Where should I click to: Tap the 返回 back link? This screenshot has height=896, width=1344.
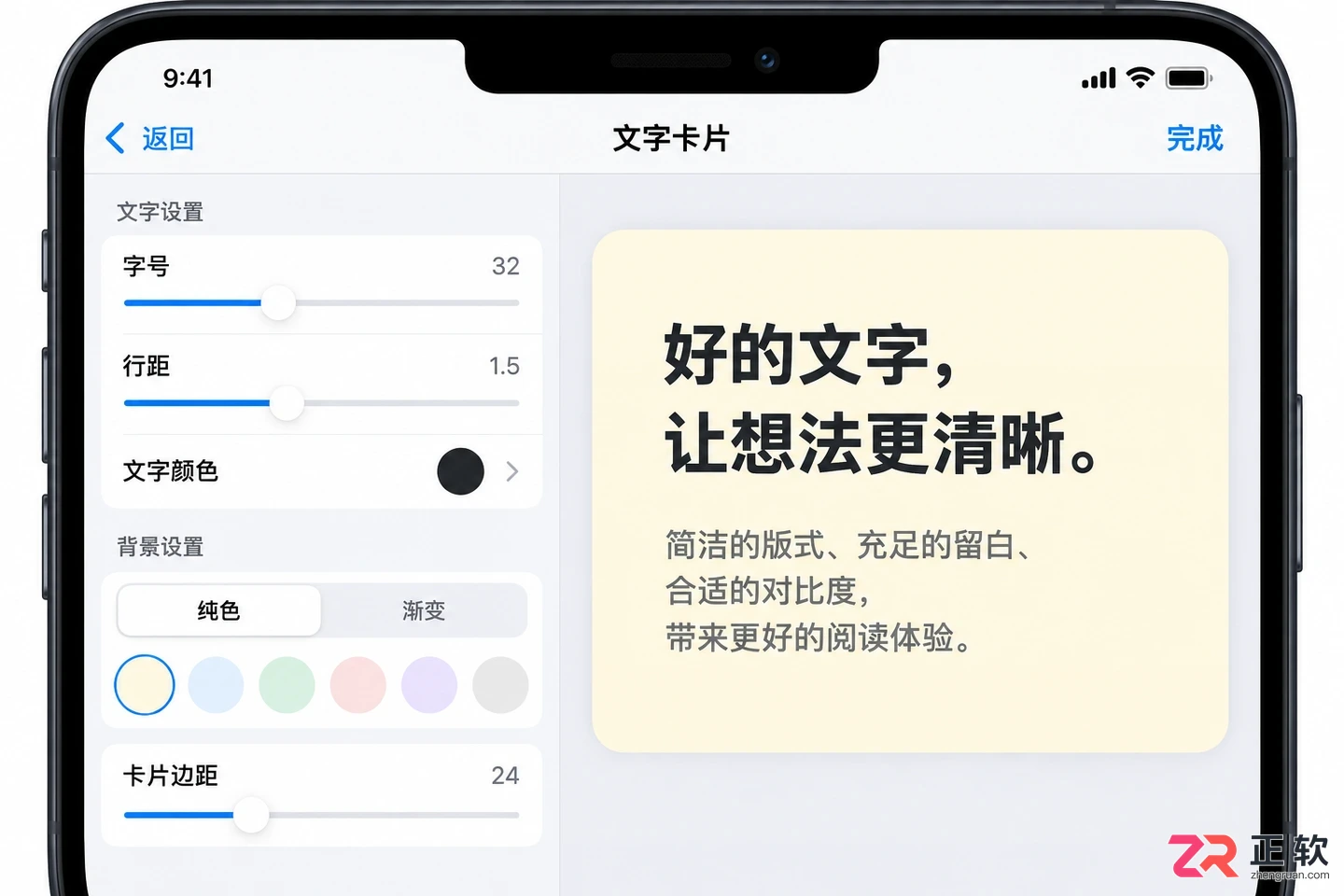point(168,139)
